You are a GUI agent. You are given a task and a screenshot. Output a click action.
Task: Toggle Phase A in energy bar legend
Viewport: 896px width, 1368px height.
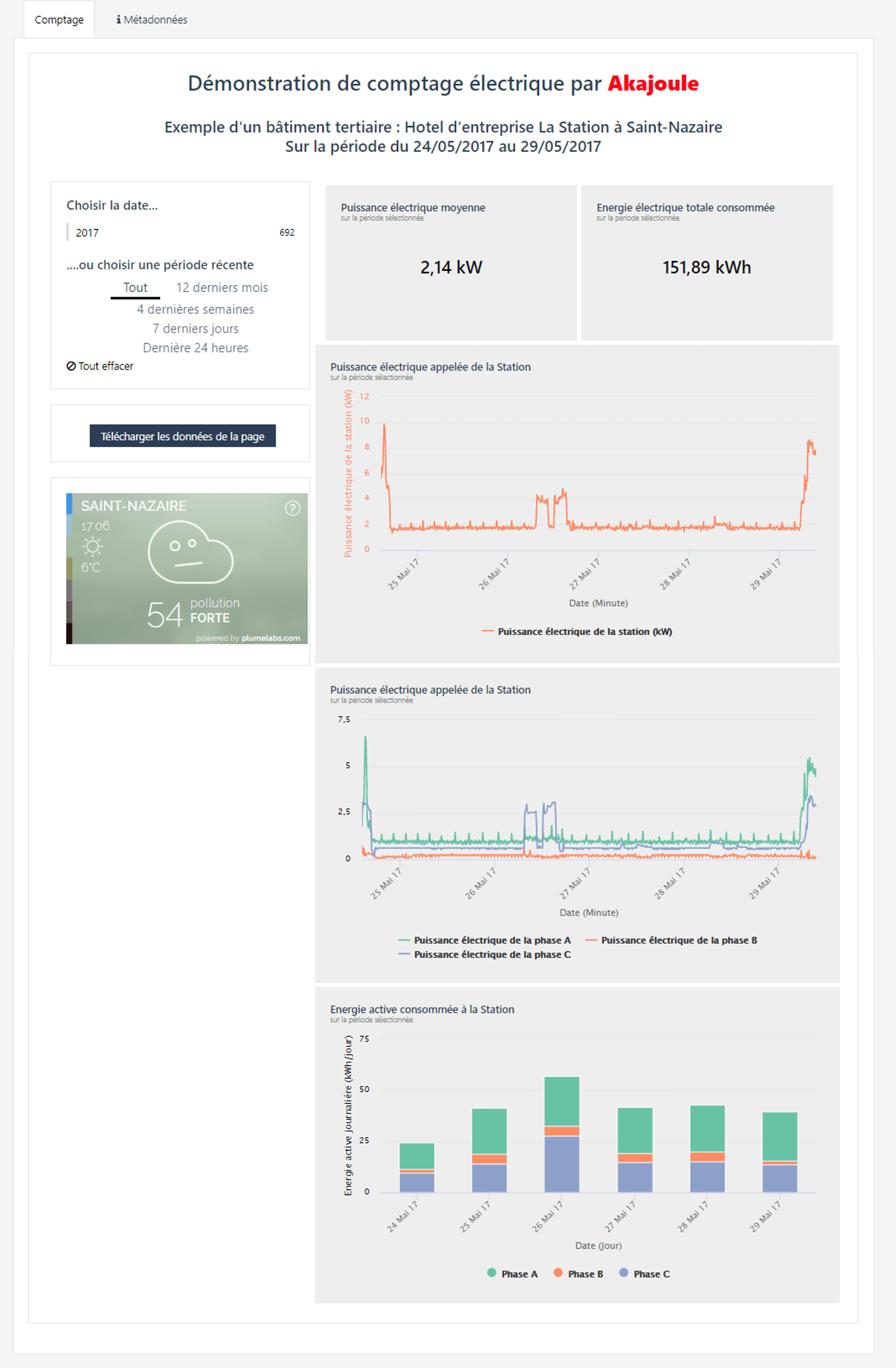coord(512,1274)
